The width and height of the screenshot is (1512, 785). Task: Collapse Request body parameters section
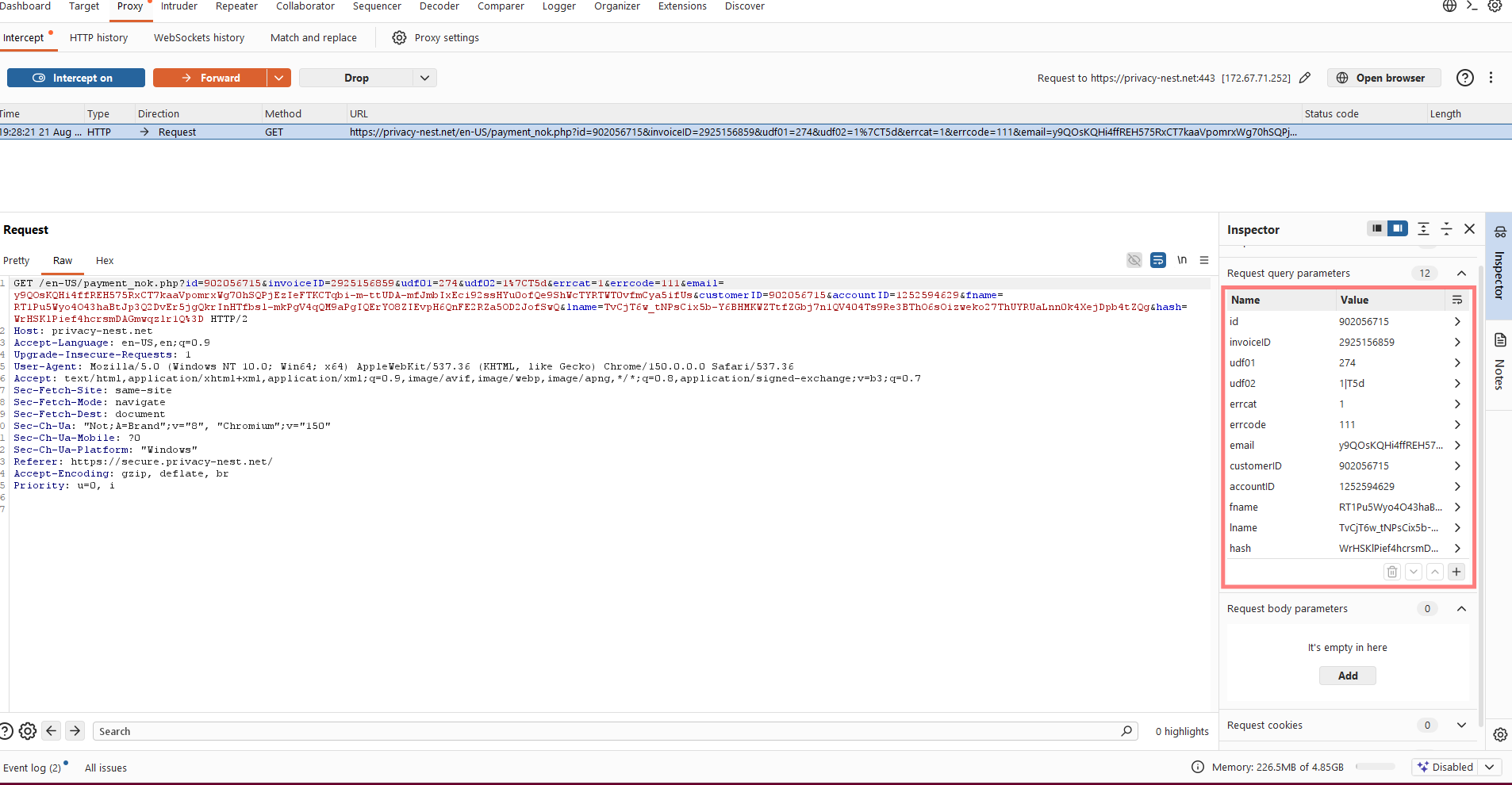pyautogui.click(x=1461, y=609)
